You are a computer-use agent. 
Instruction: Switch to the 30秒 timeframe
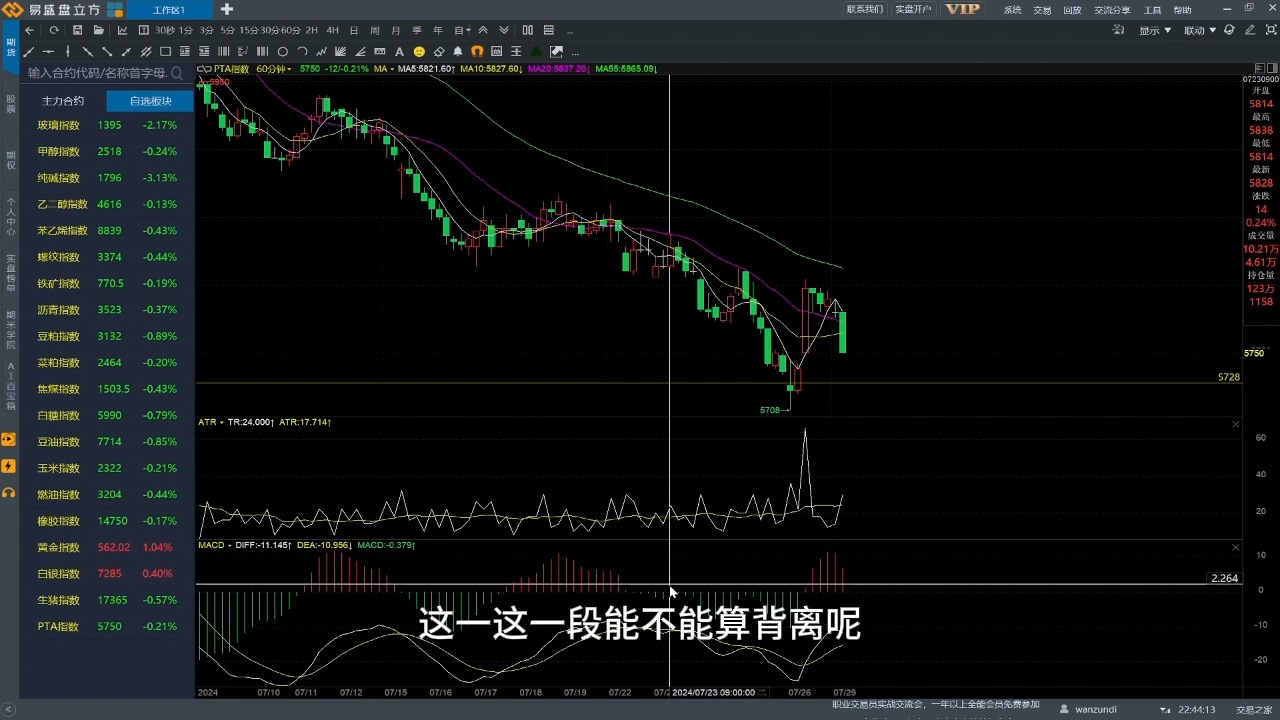pos(164,30)
